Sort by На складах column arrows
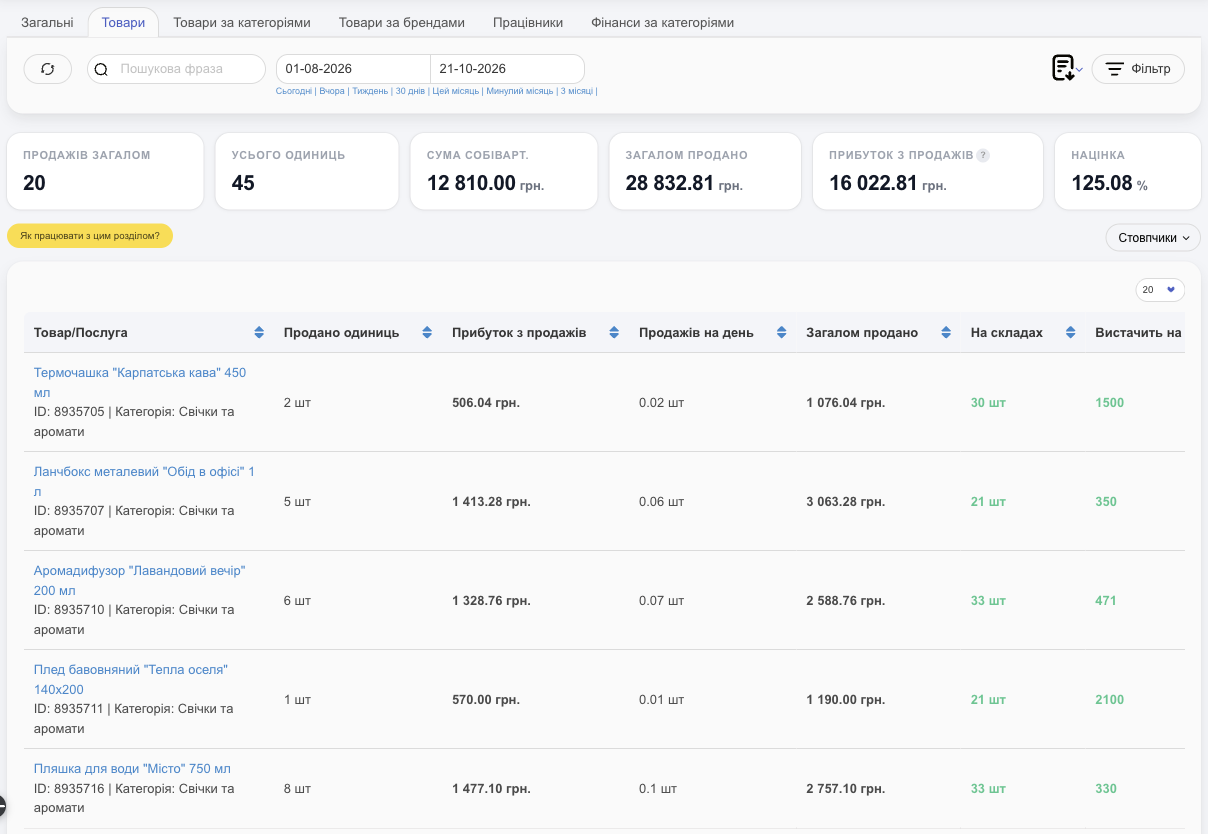The height and width of the screenshot is (834, 1208). coord(1070,333)
